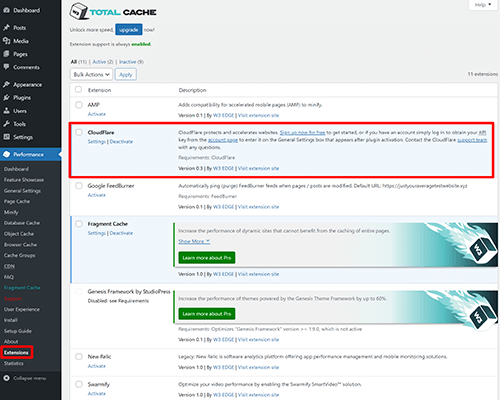Open CDN submenu item

click(x=9, y=266)
